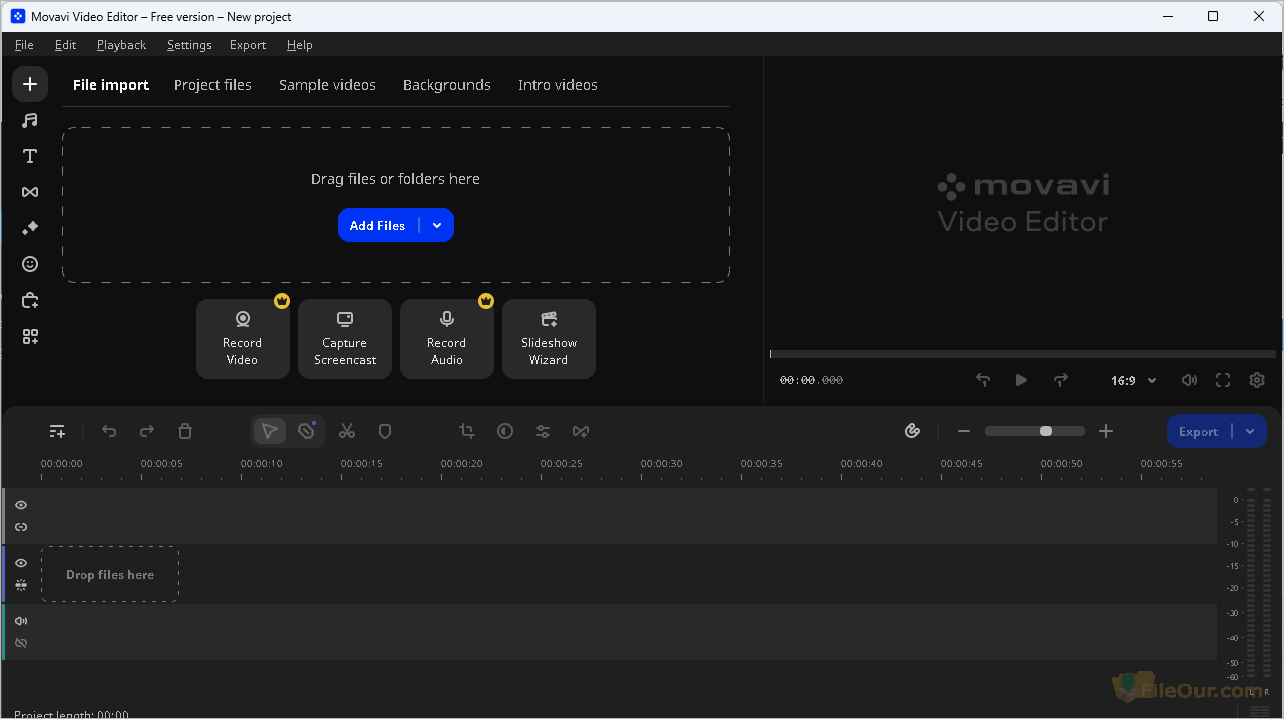Toggle visibility eye of main video track

(21, 563)
